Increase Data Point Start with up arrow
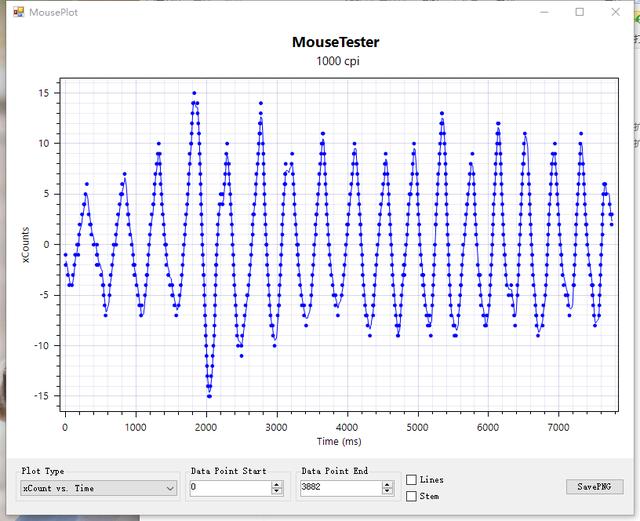 276,484
